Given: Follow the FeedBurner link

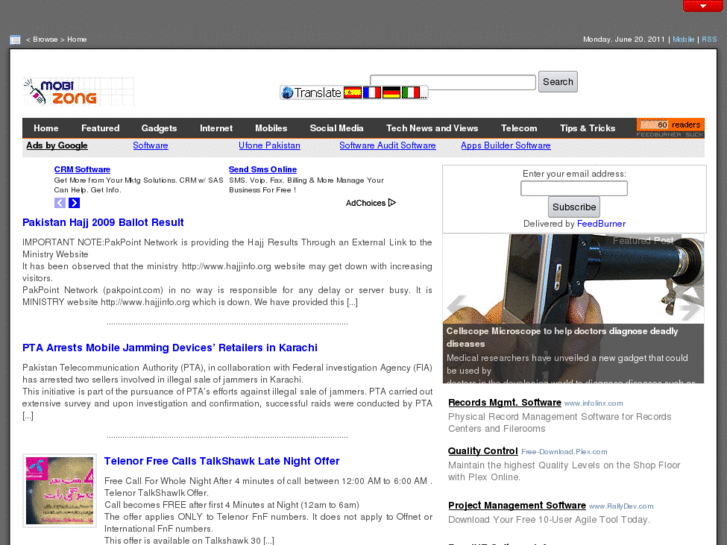Looking at the screenshot, I should (x=601, y=224).
